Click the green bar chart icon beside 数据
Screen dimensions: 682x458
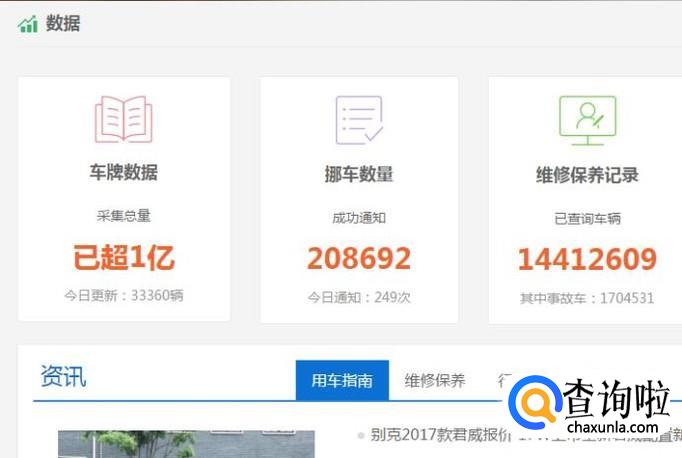(x=27, y=24)
